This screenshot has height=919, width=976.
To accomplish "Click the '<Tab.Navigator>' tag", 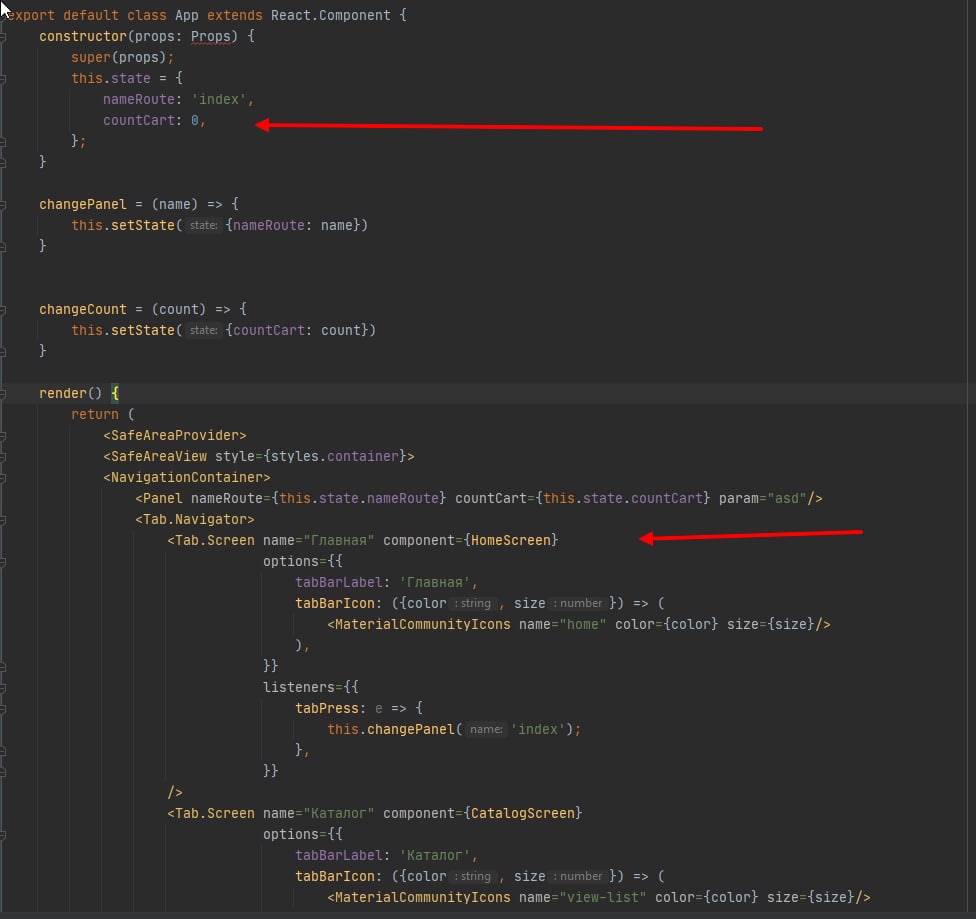I will [195, 519].
